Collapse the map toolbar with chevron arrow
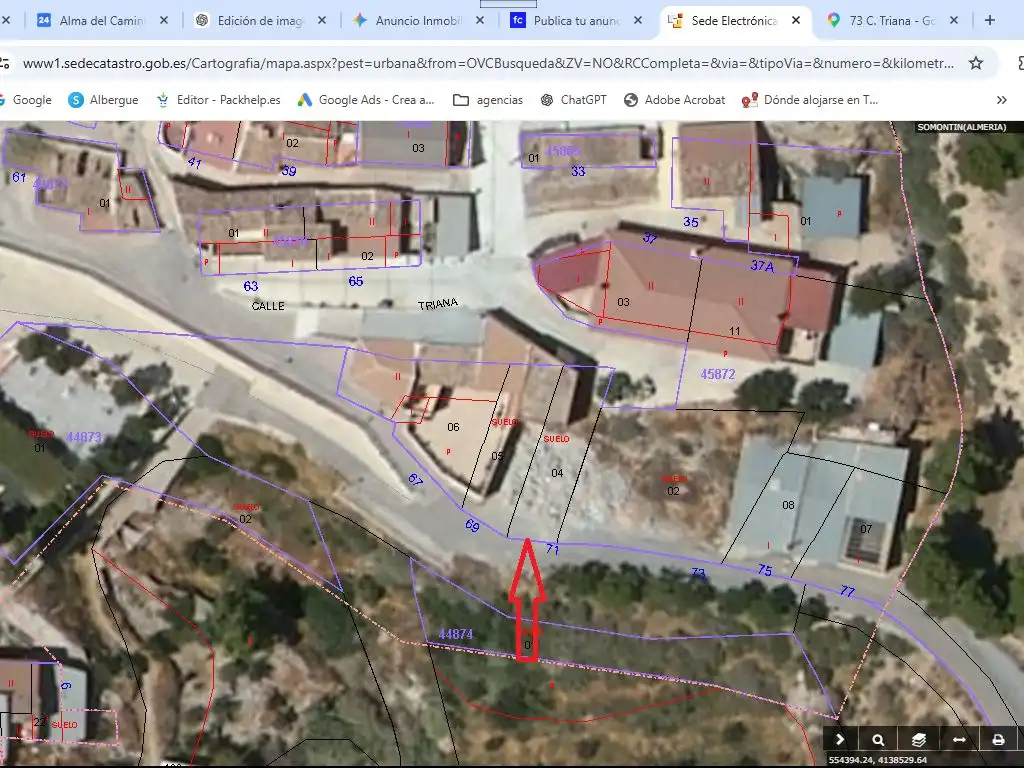 (x=840, y=739)
